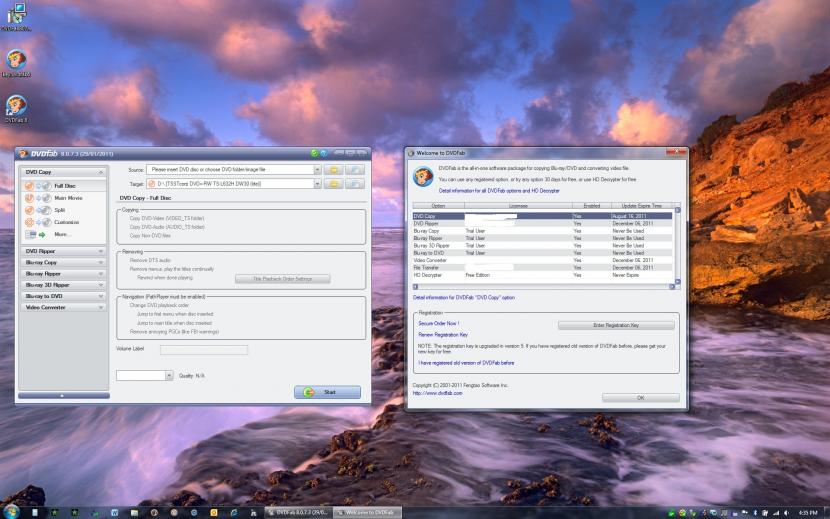This screenshot has width=830, height=519.
Task: Open DVDFab 8 desktop shortcut
Action: tap(16, 107)
